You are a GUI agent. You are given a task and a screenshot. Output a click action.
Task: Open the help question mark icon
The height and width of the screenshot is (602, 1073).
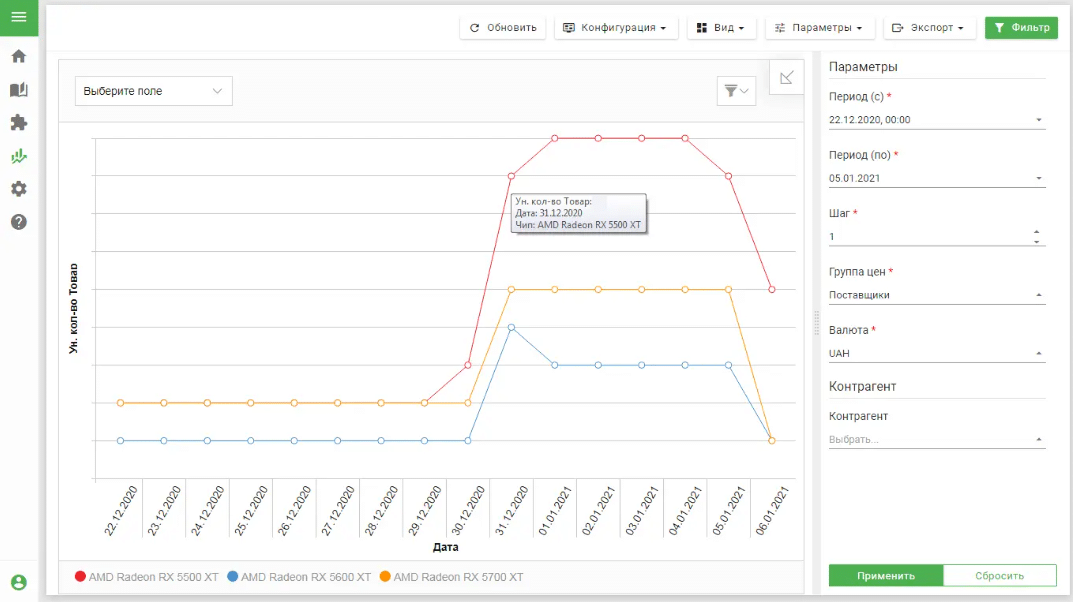pos(19,222)
